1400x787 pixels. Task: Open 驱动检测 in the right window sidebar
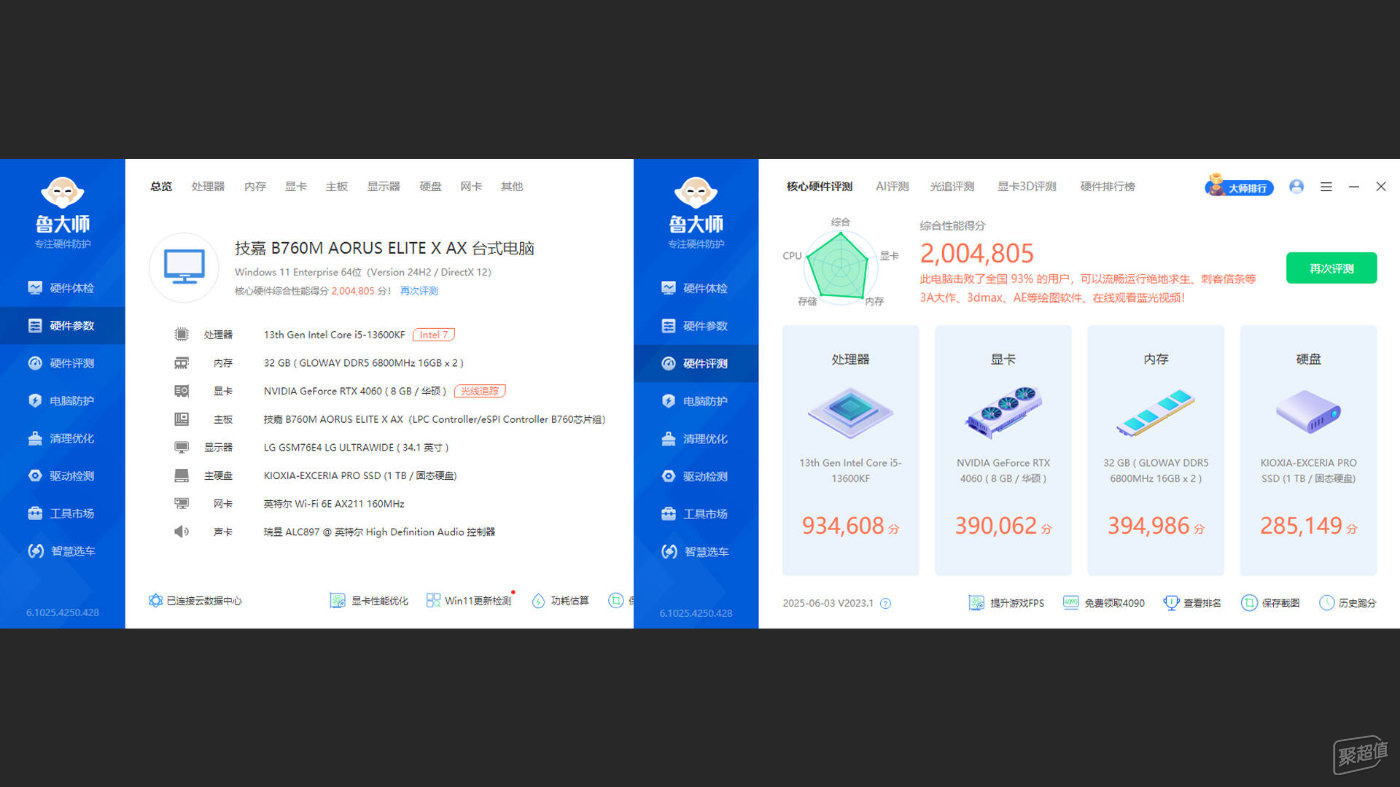point(696,476)
